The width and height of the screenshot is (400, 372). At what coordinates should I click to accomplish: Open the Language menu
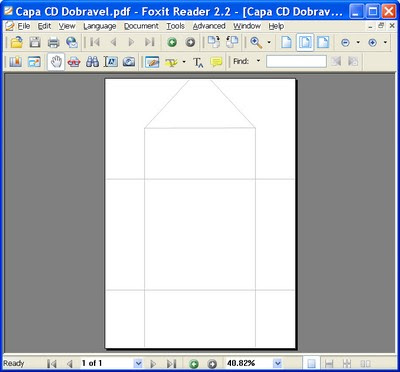99,26
